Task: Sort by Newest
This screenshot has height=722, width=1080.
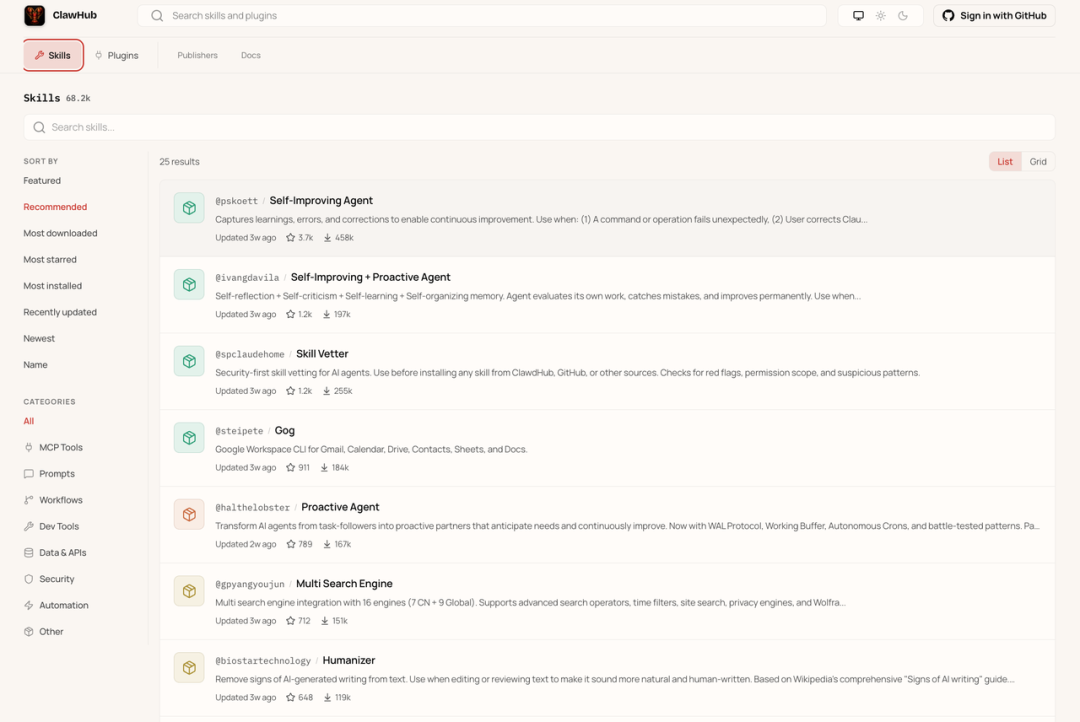Action: pos(39,338)
